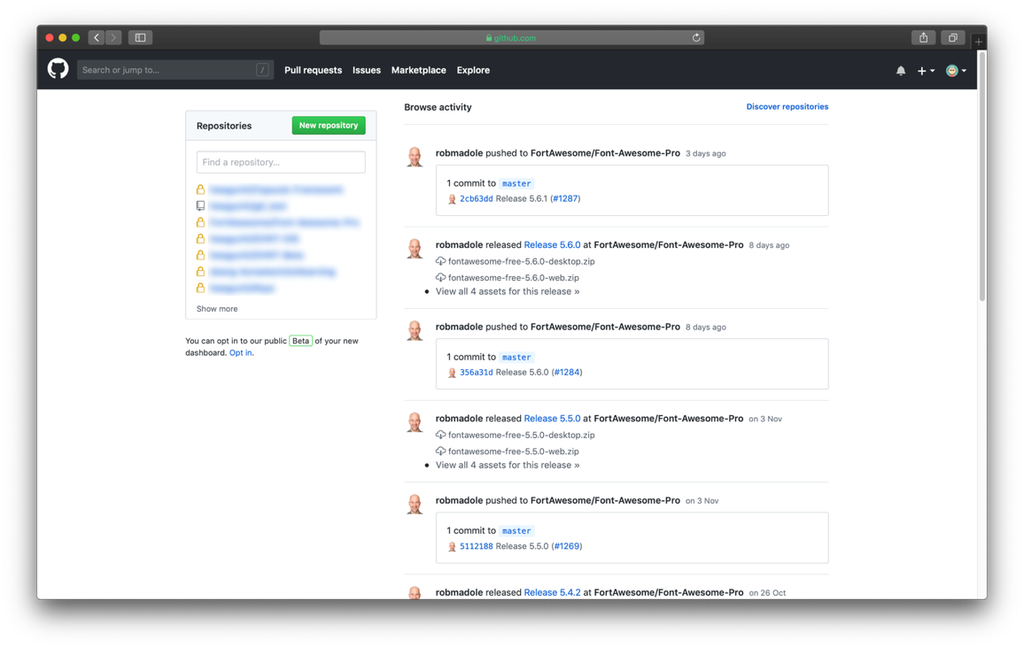1024x648 pixels.
Task: Open FortAwesome/Font-Awesome-Pro in the 3 days ago push
Action: tap(605, 153)
